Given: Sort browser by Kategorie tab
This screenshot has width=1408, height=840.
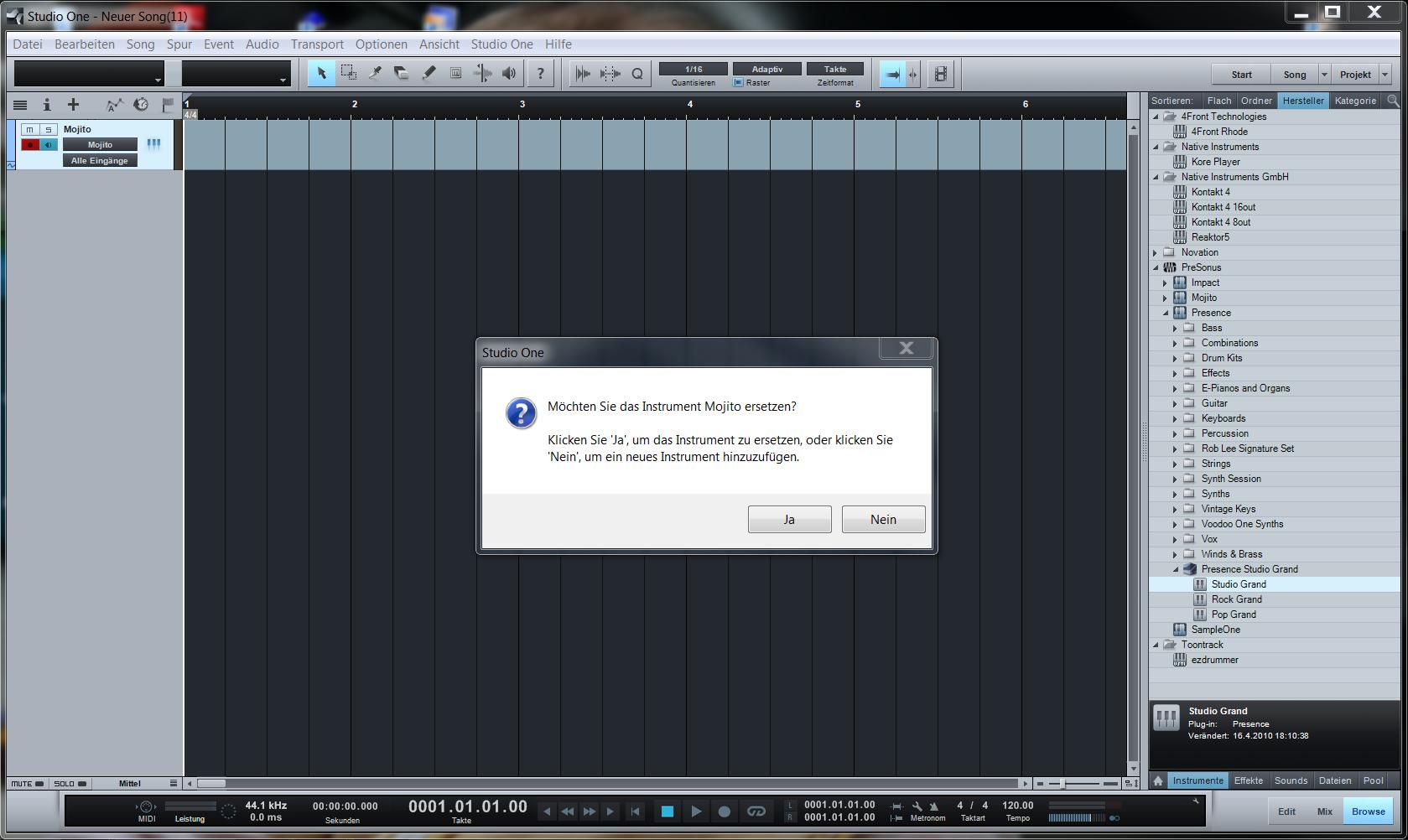Looking at the screenshot, I should pyautogui.click(x=1355, y=101).
